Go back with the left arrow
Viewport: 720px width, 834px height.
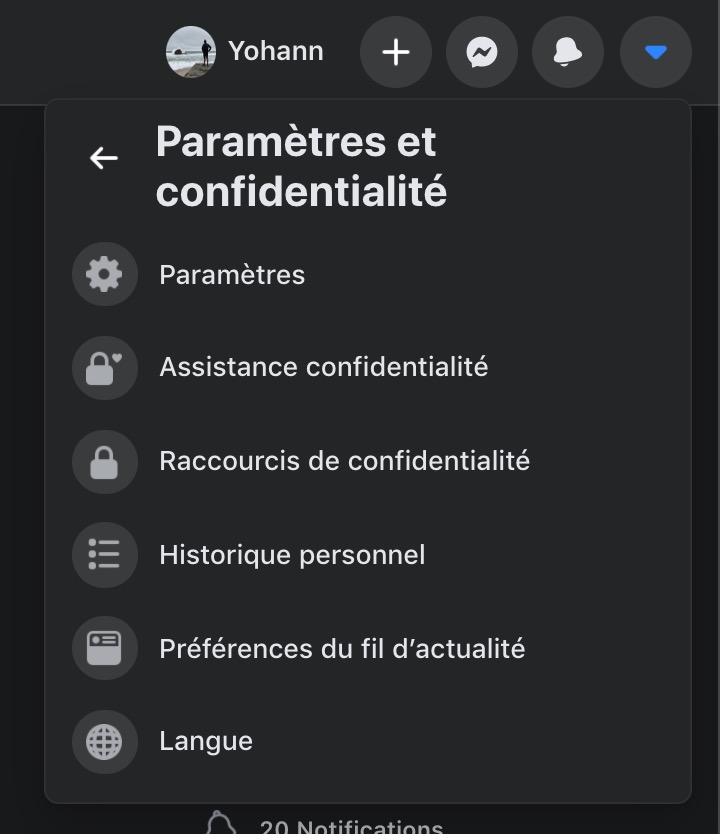(104, 158)
